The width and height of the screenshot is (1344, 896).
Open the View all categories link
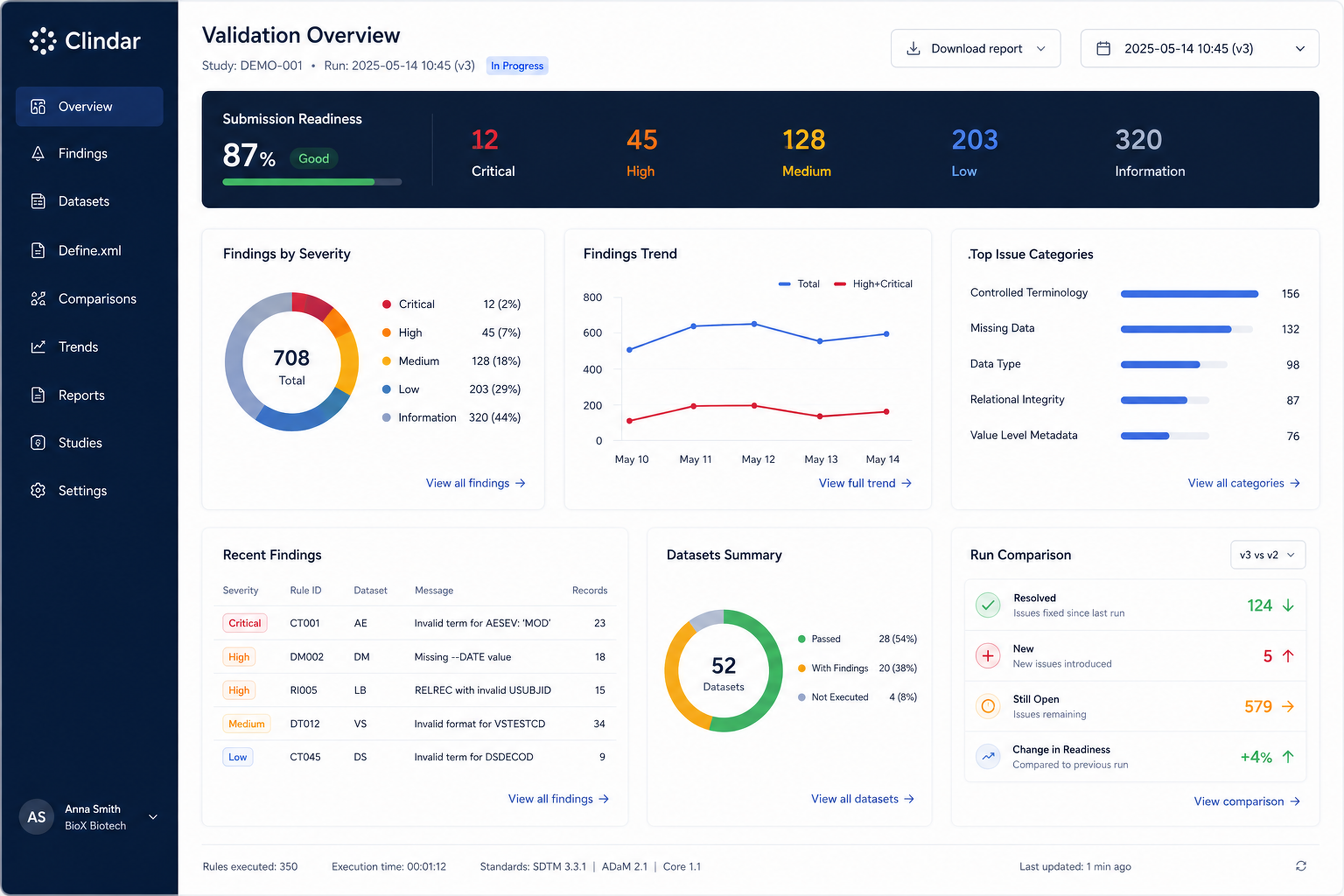pos(1244,483)
